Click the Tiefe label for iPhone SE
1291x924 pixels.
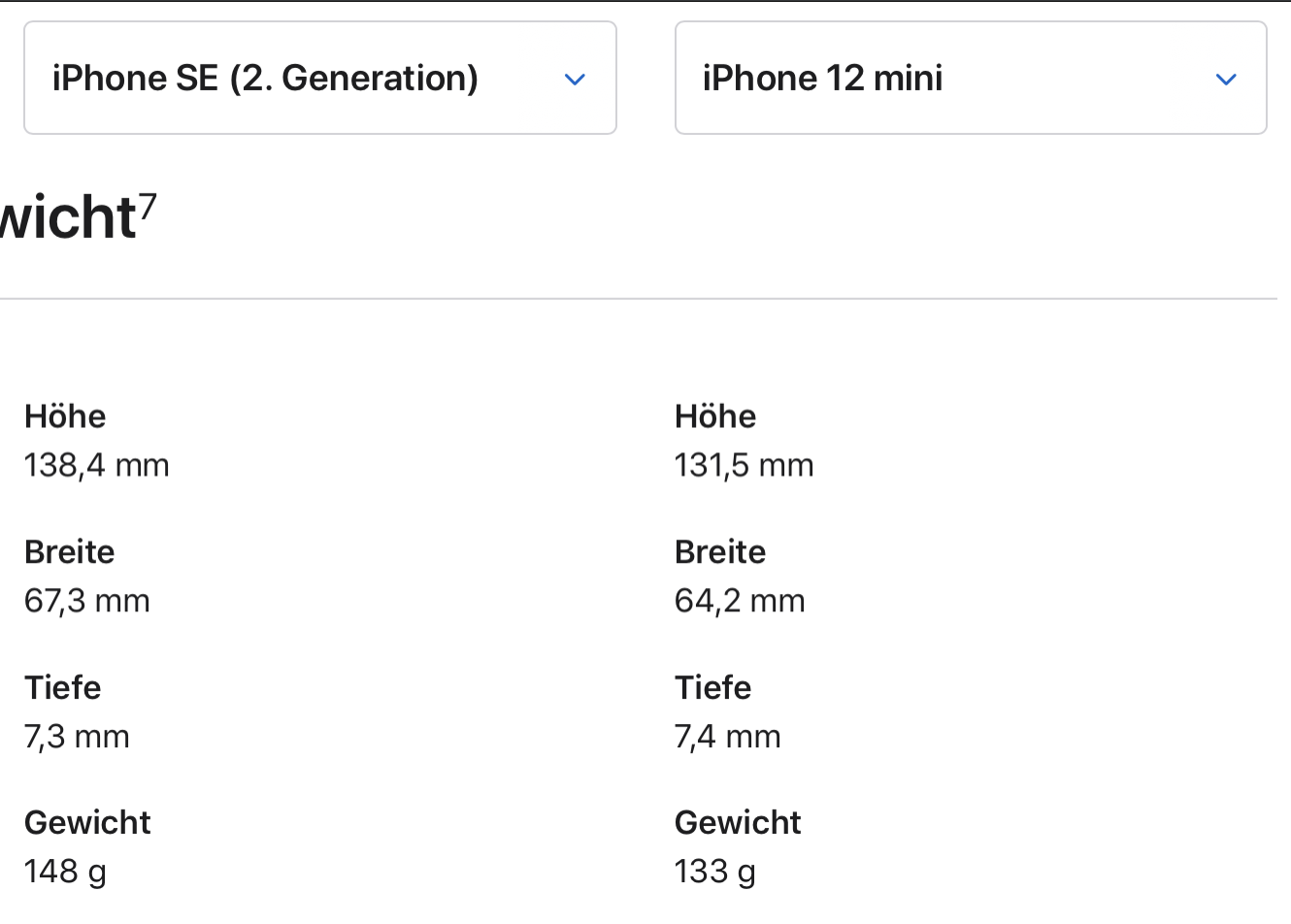[x=63, y=688]
